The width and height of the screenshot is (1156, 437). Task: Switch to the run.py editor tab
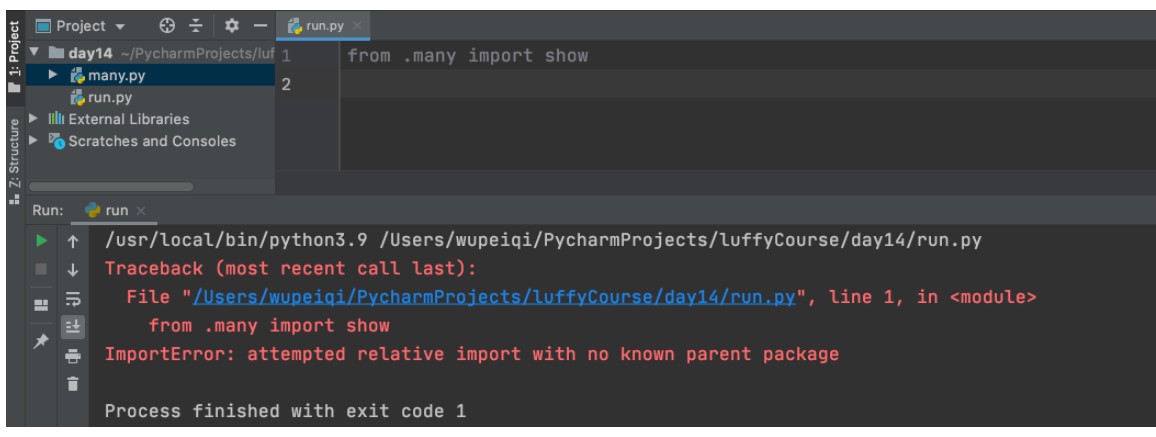(322, 25)
